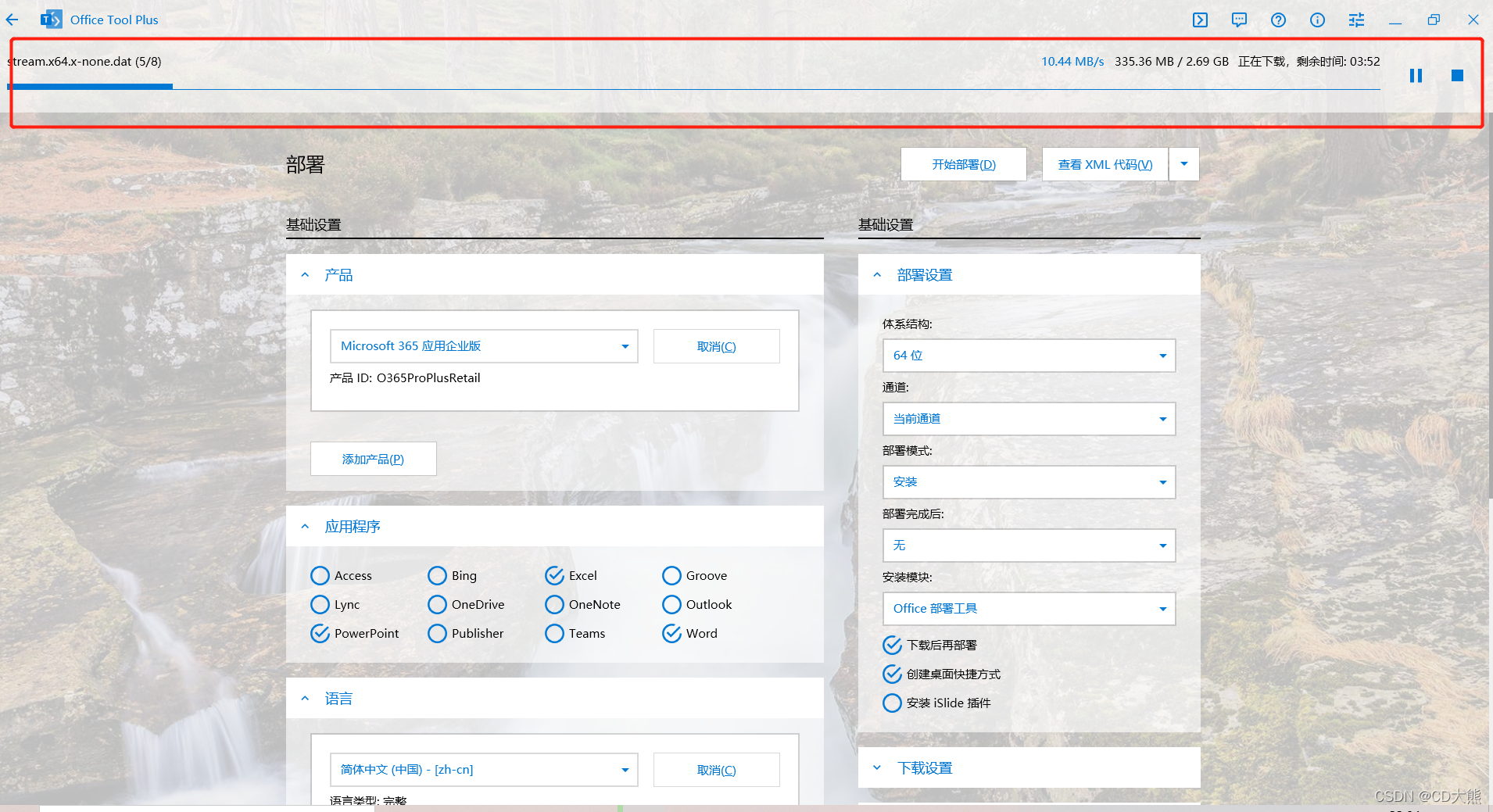Click the 10.44 MB/s download speed
This screenshot has width=1493, height=812.
point(1072,62)
